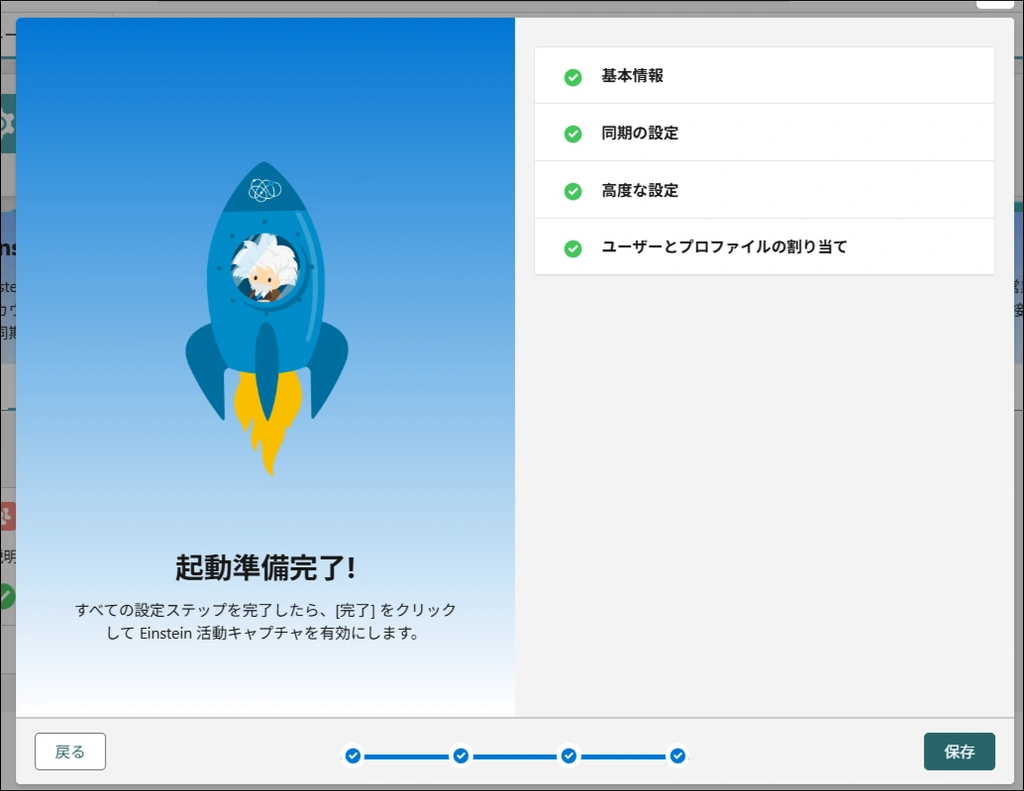Screen dimensions: 1024x791
Task: Click the brain scribble logo on the rocket nose
Action: [264, 189]
